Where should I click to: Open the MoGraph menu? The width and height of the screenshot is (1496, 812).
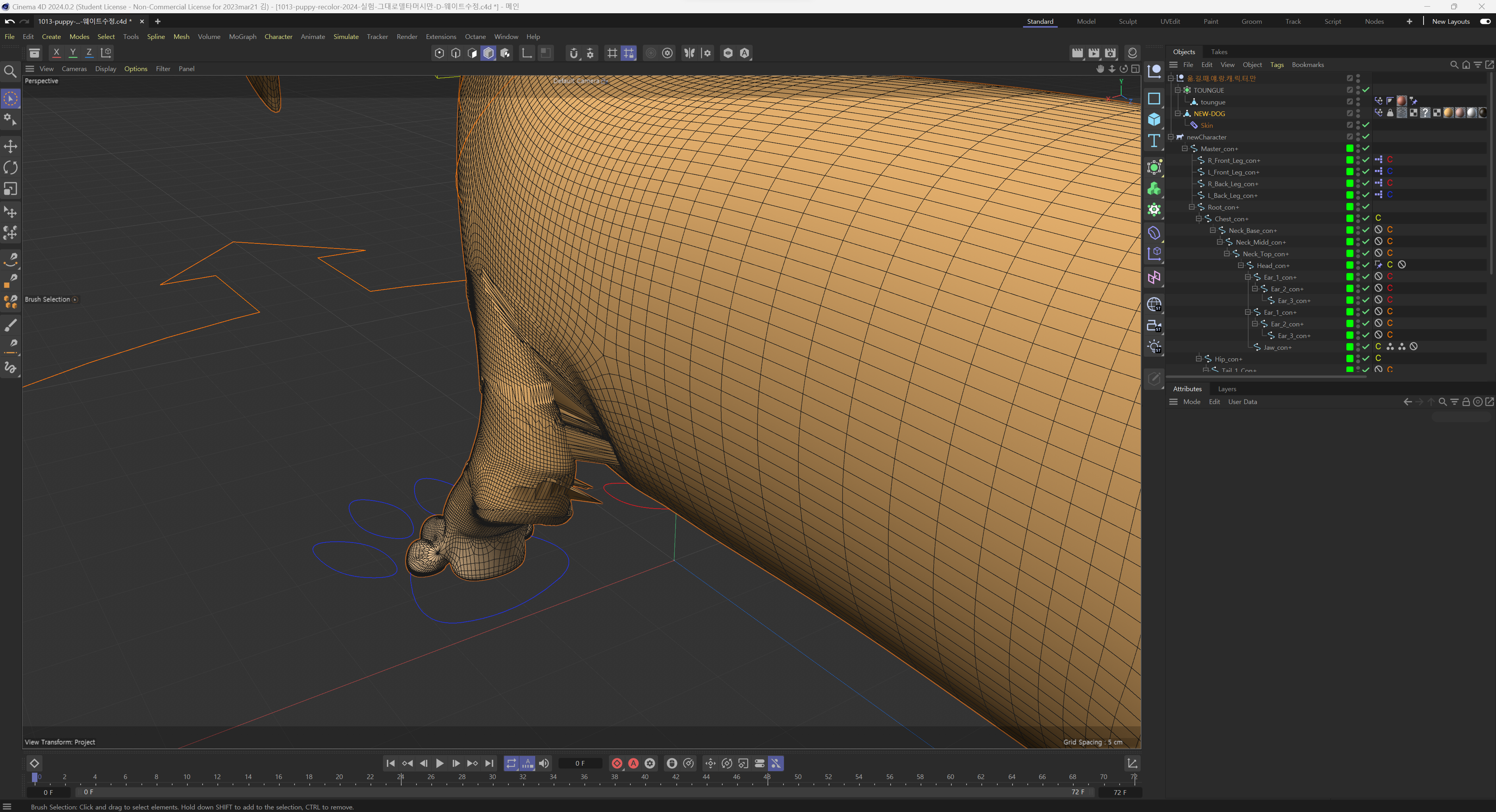(242, 37)
